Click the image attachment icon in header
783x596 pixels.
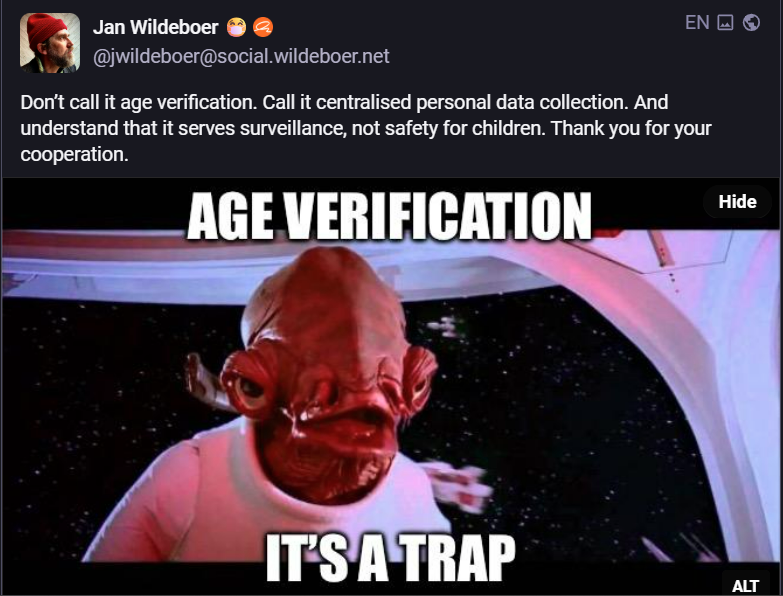pyautogui.click(x=725, y=22)
